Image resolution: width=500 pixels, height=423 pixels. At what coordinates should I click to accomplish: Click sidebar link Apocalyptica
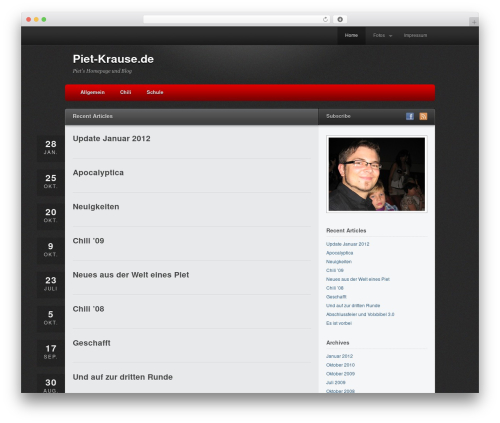[339, 253]
